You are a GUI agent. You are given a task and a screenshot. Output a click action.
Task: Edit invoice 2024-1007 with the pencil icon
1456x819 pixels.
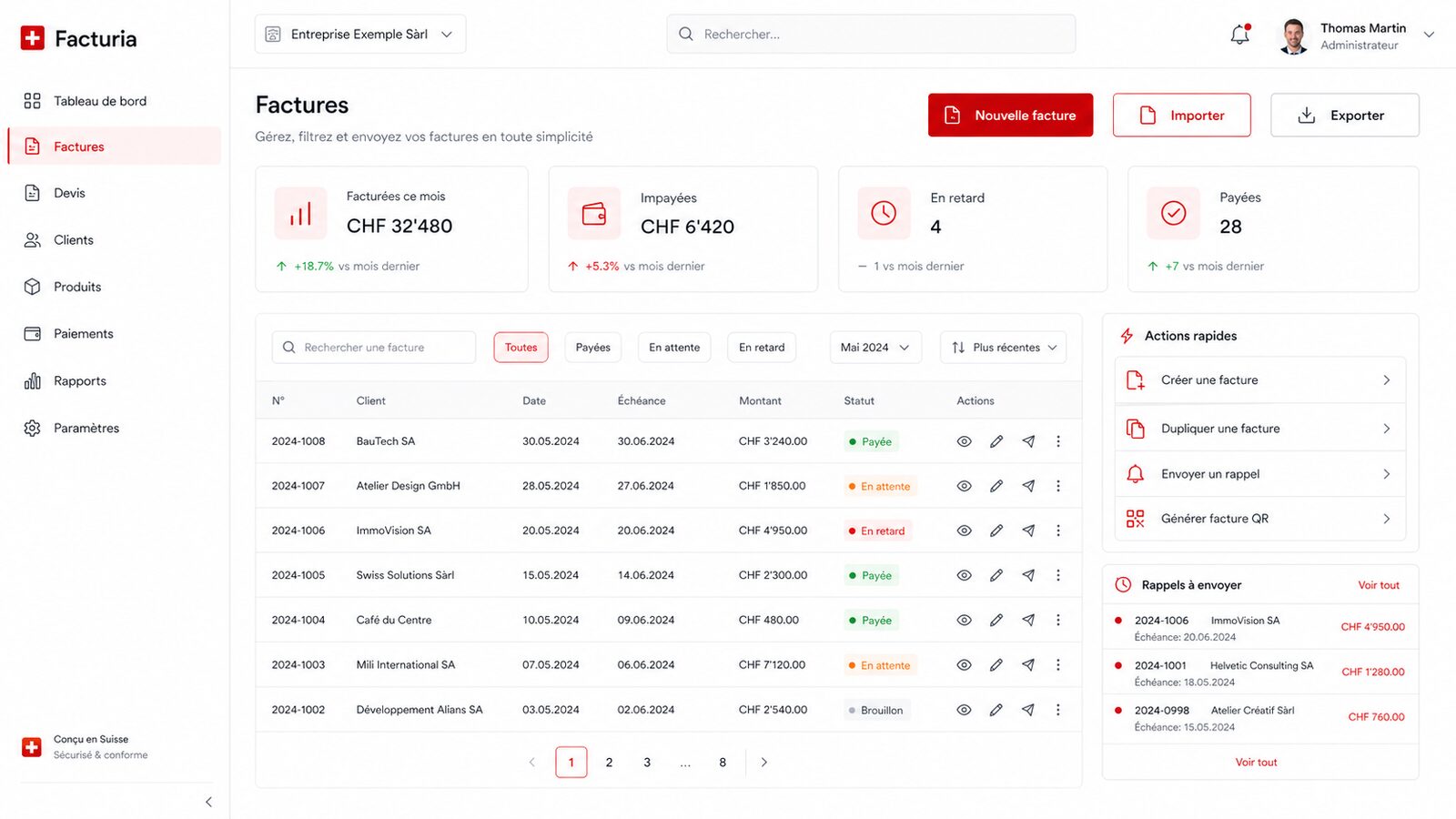(x=996, y=486)
